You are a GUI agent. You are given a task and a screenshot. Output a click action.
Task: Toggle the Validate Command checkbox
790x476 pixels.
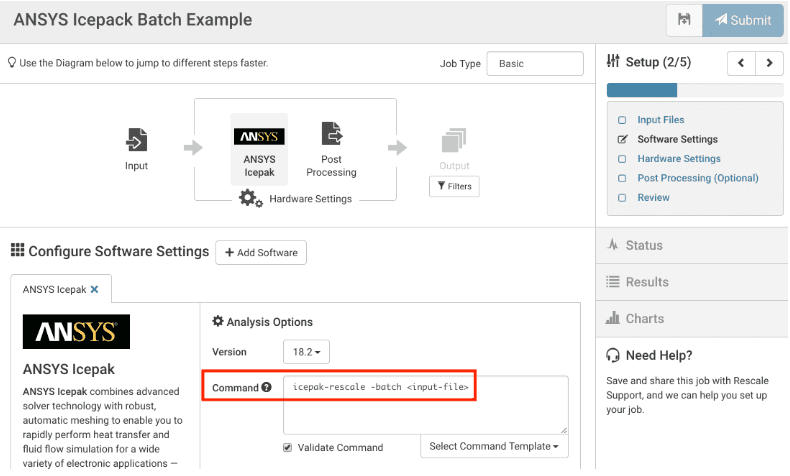(x=288, y=448)
